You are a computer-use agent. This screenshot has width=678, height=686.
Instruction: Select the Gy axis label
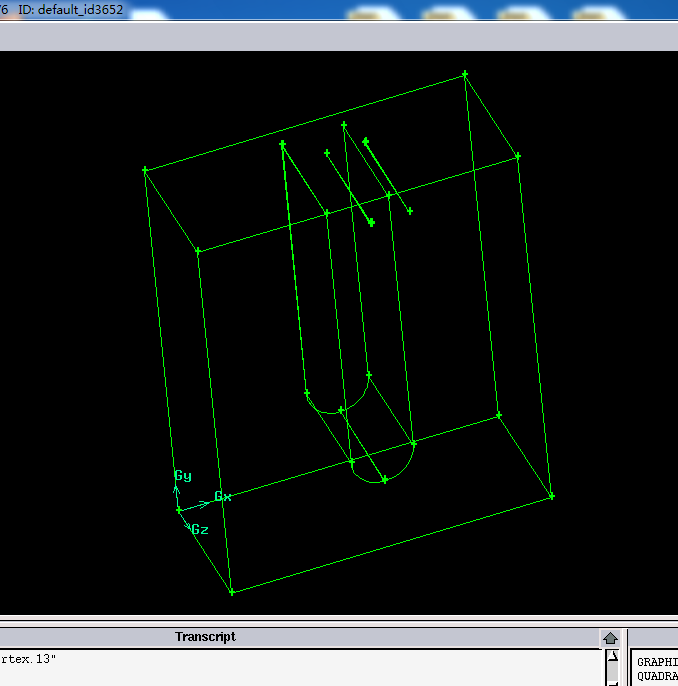click(x=183, y=476)
